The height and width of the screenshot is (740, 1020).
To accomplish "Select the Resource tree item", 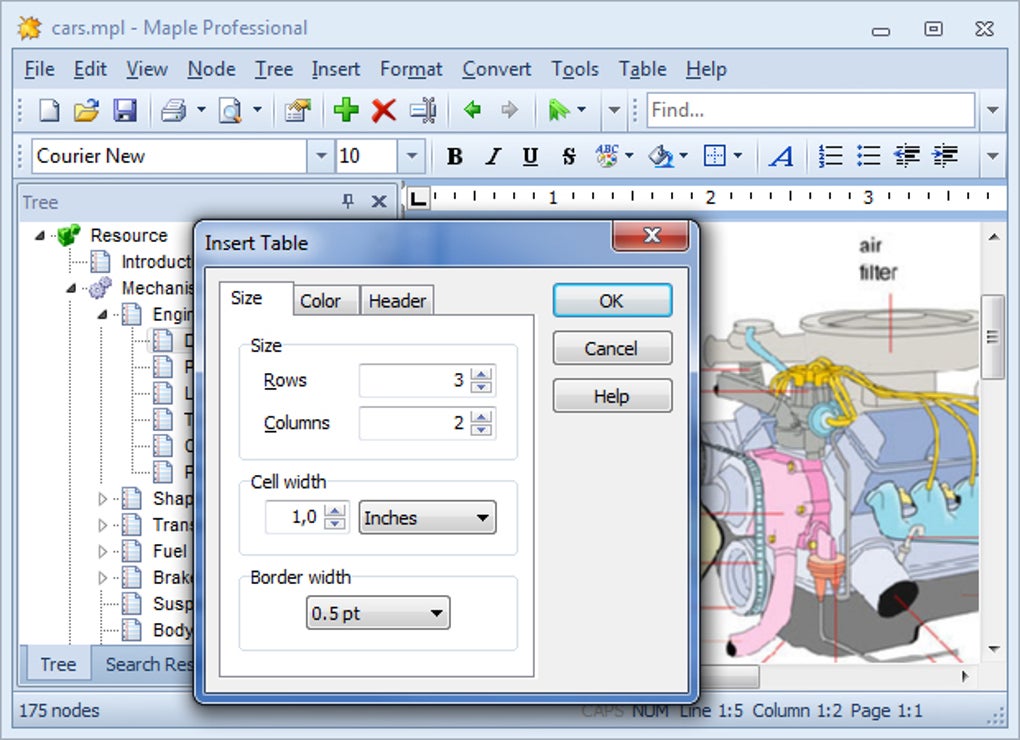I will pyautogui.click(x=129, y=235).
